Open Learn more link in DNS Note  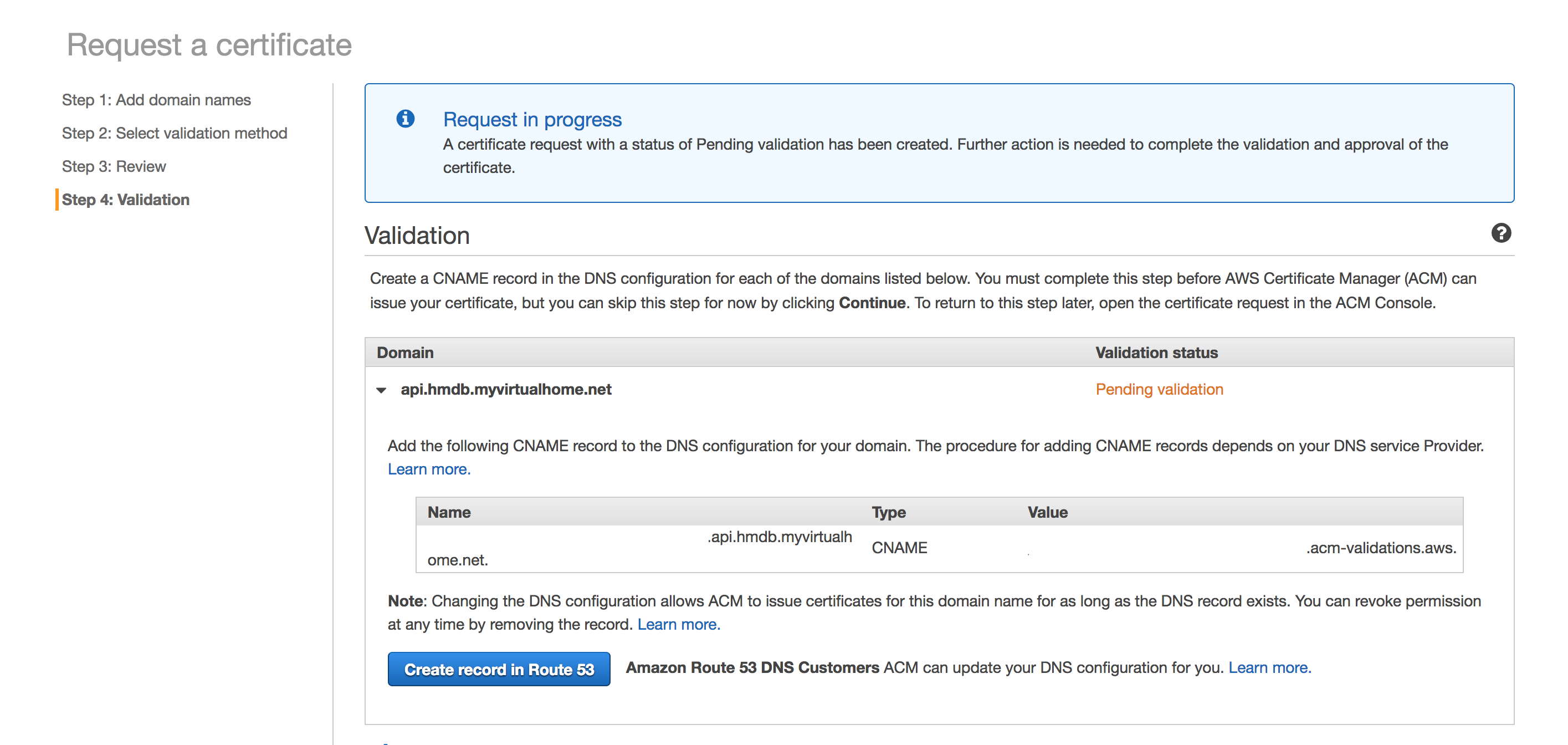point(678,624)
